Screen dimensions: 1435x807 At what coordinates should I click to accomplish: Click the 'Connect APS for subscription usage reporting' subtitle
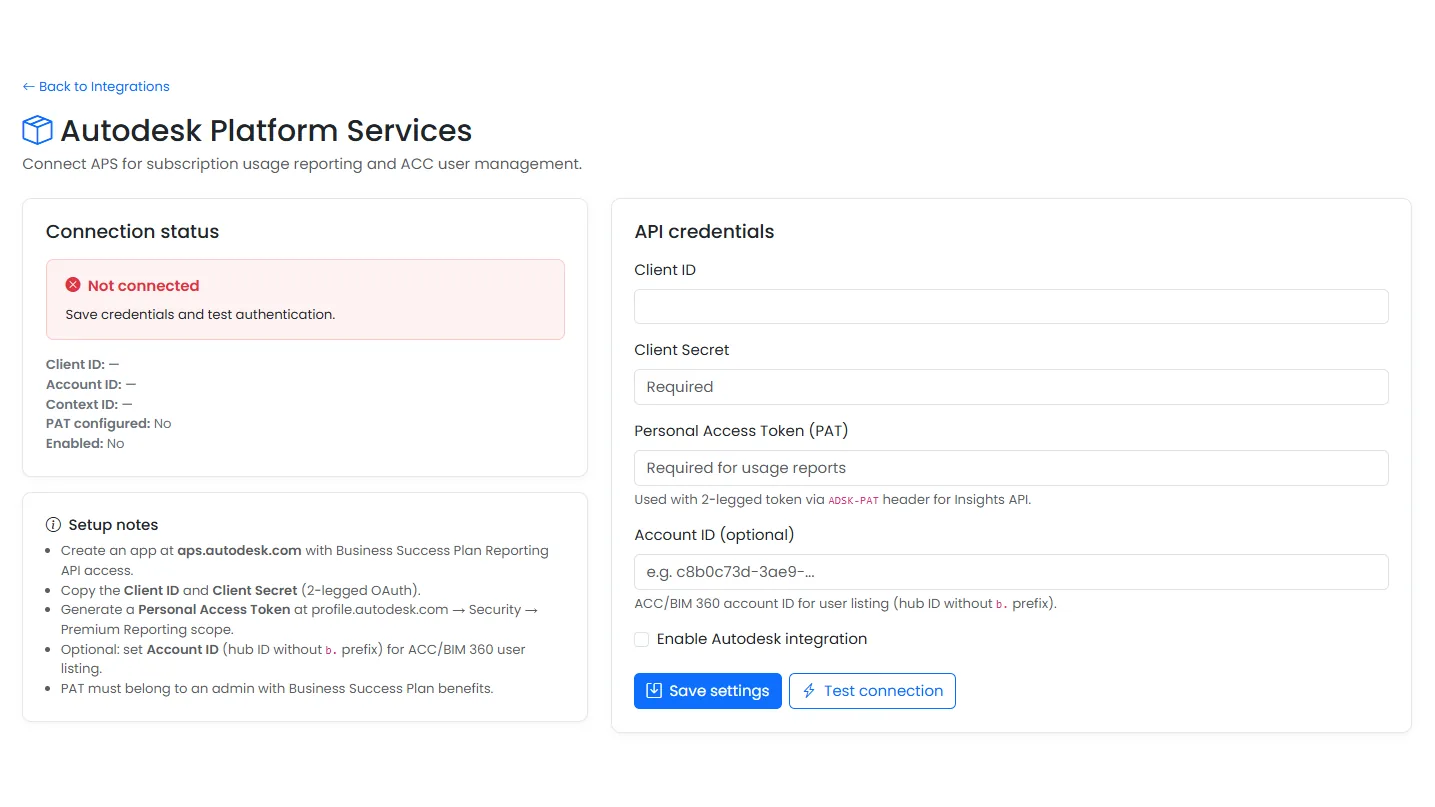302,163
